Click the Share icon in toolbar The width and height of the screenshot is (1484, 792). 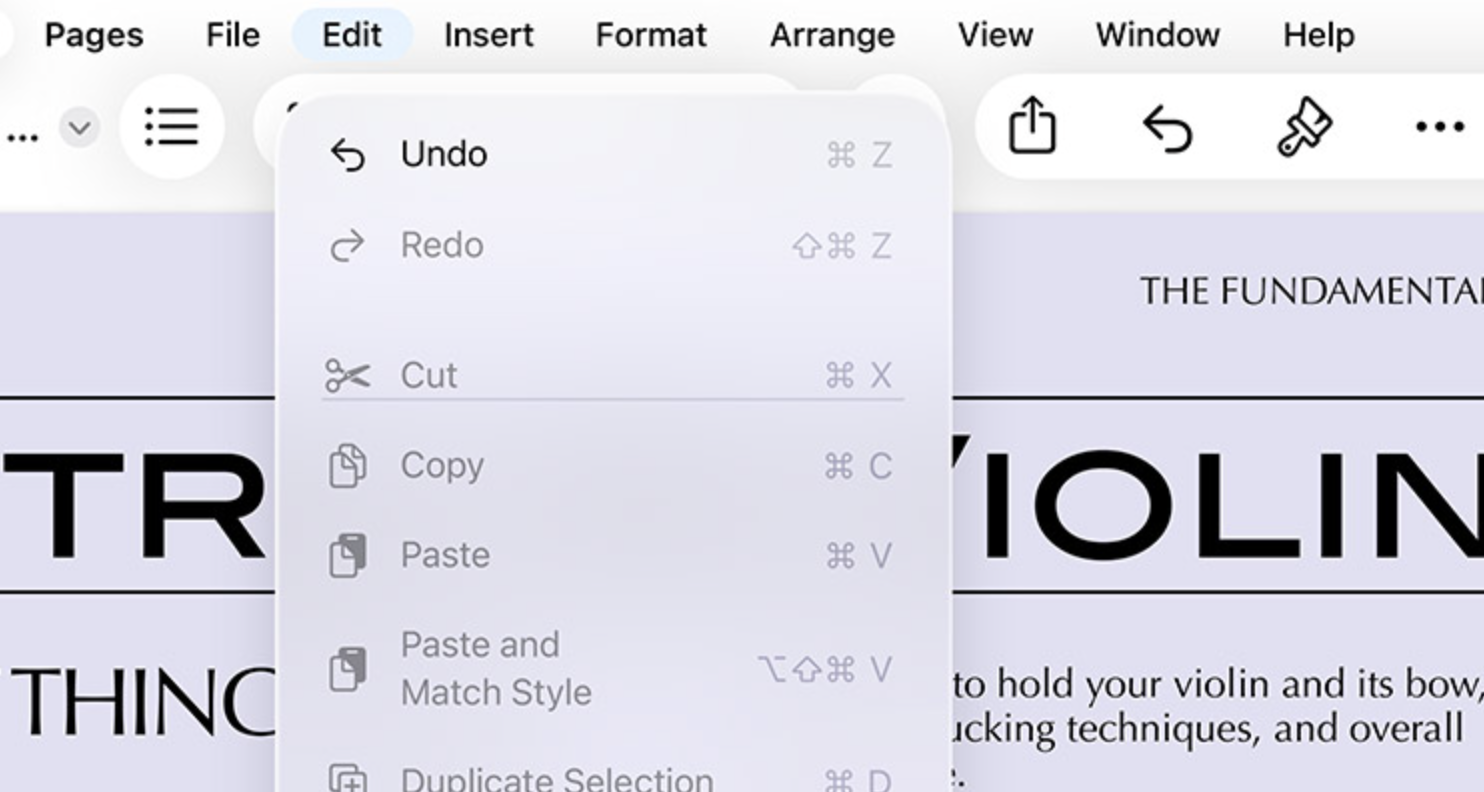point(1032,126)
